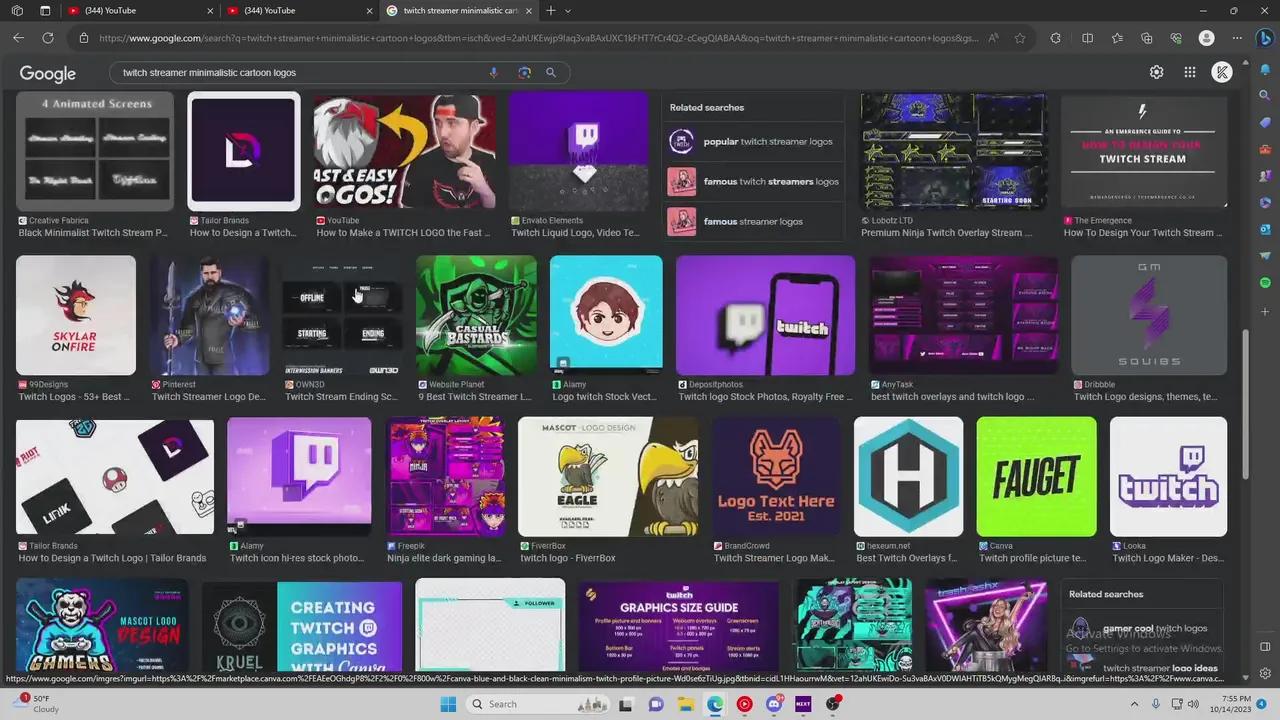Screen dimensions: 1280x720
Task: Click the page vertical scrollbar
Action: click(x=1245, y=405)
